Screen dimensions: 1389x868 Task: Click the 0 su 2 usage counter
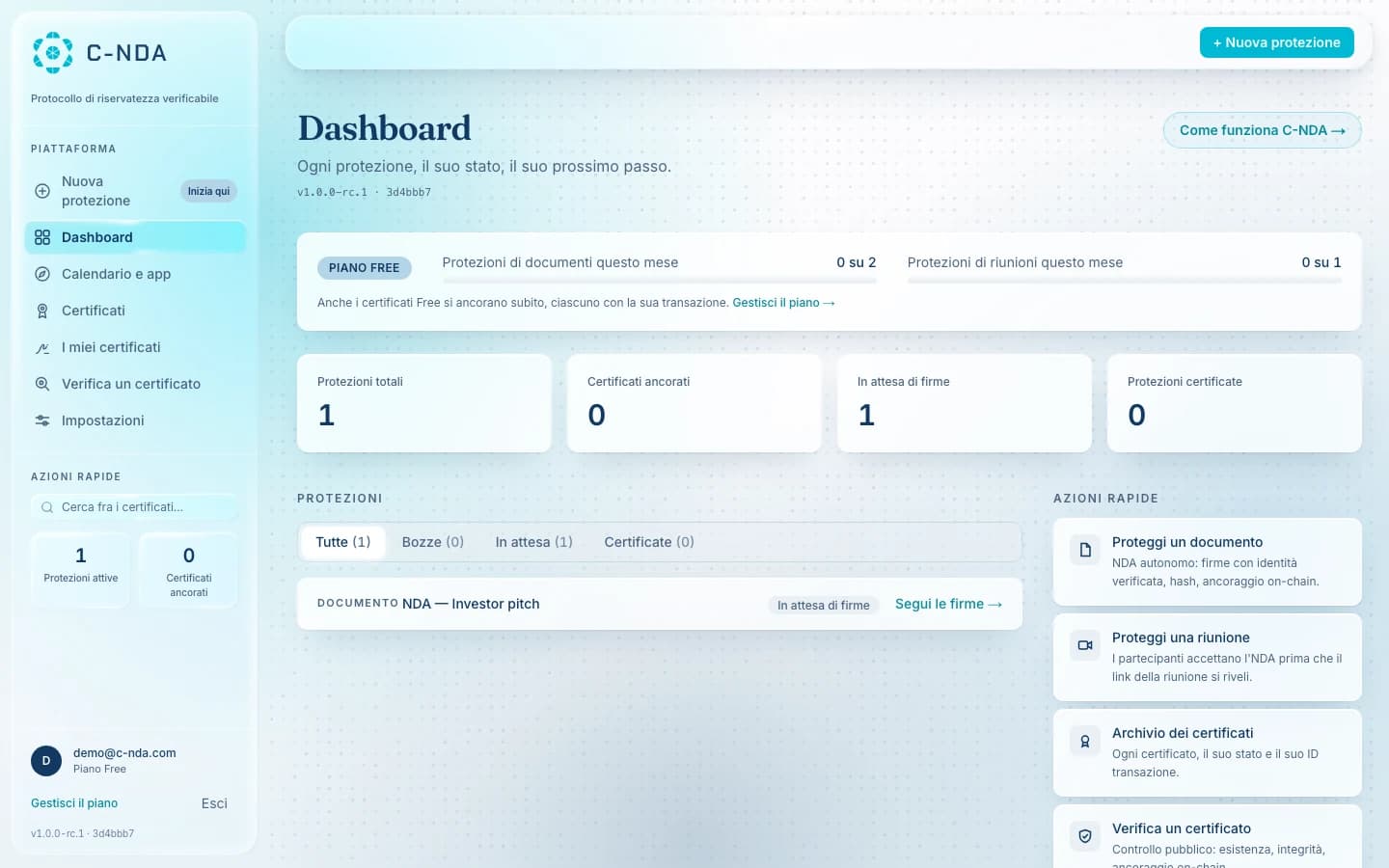coord(856,262)
